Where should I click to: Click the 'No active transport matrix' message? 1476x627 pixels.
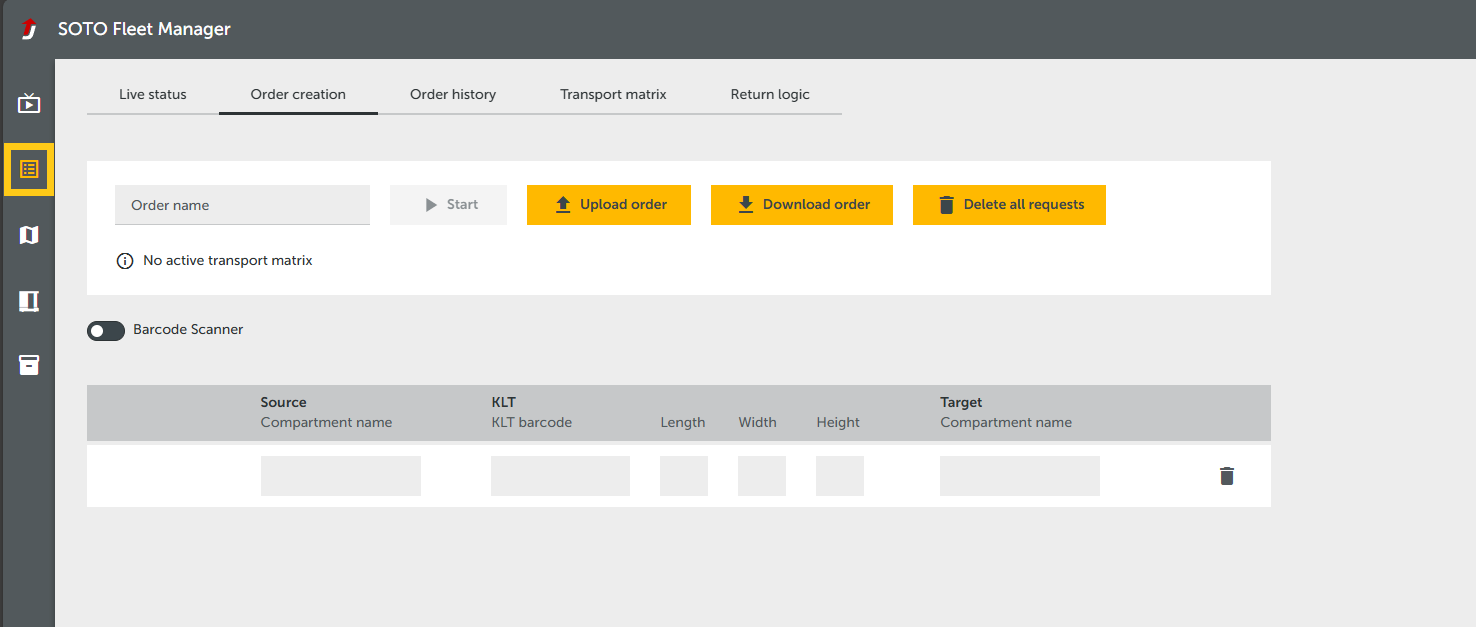click(228, 261)
